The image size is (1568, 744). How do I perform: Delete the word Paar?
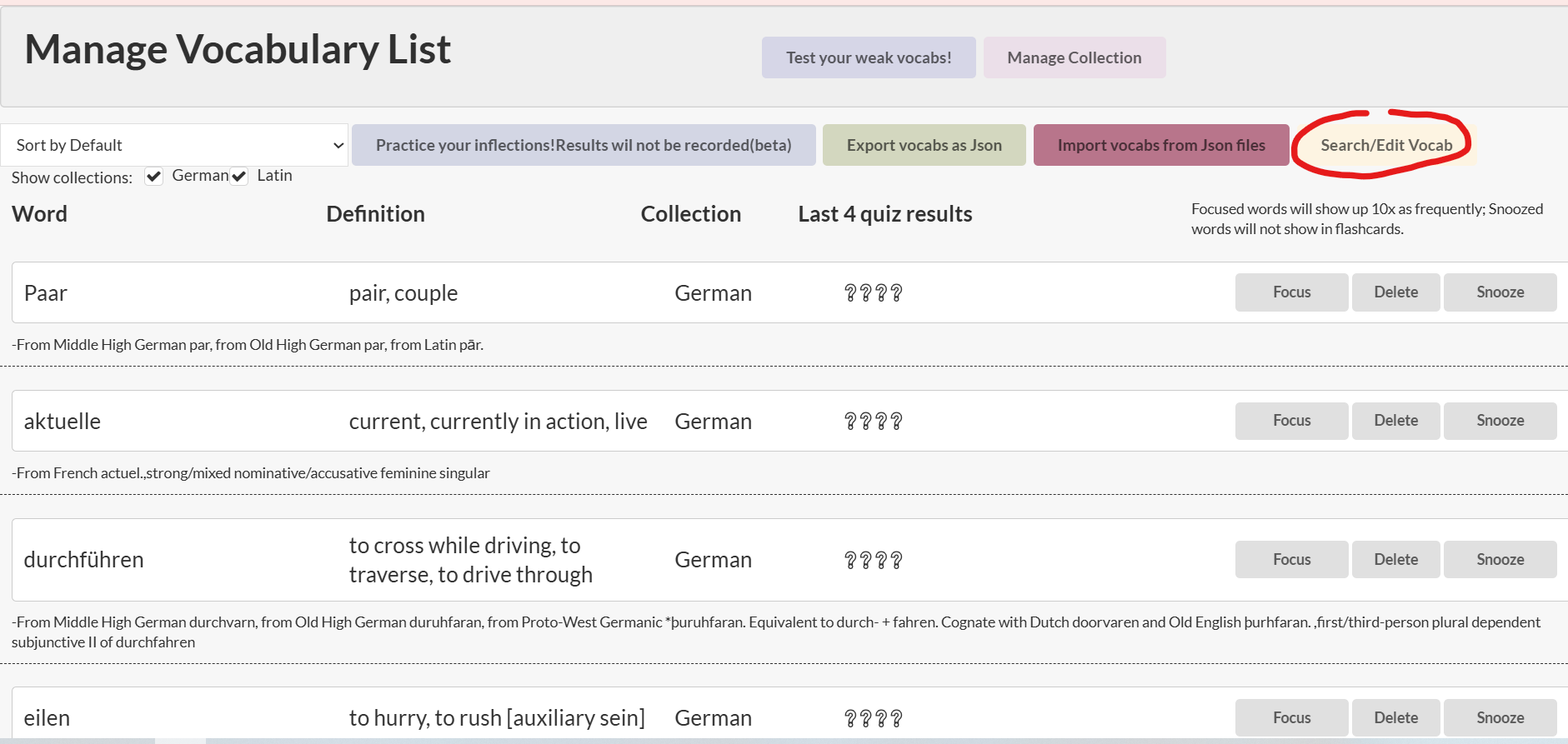(x=1395, y=292)
